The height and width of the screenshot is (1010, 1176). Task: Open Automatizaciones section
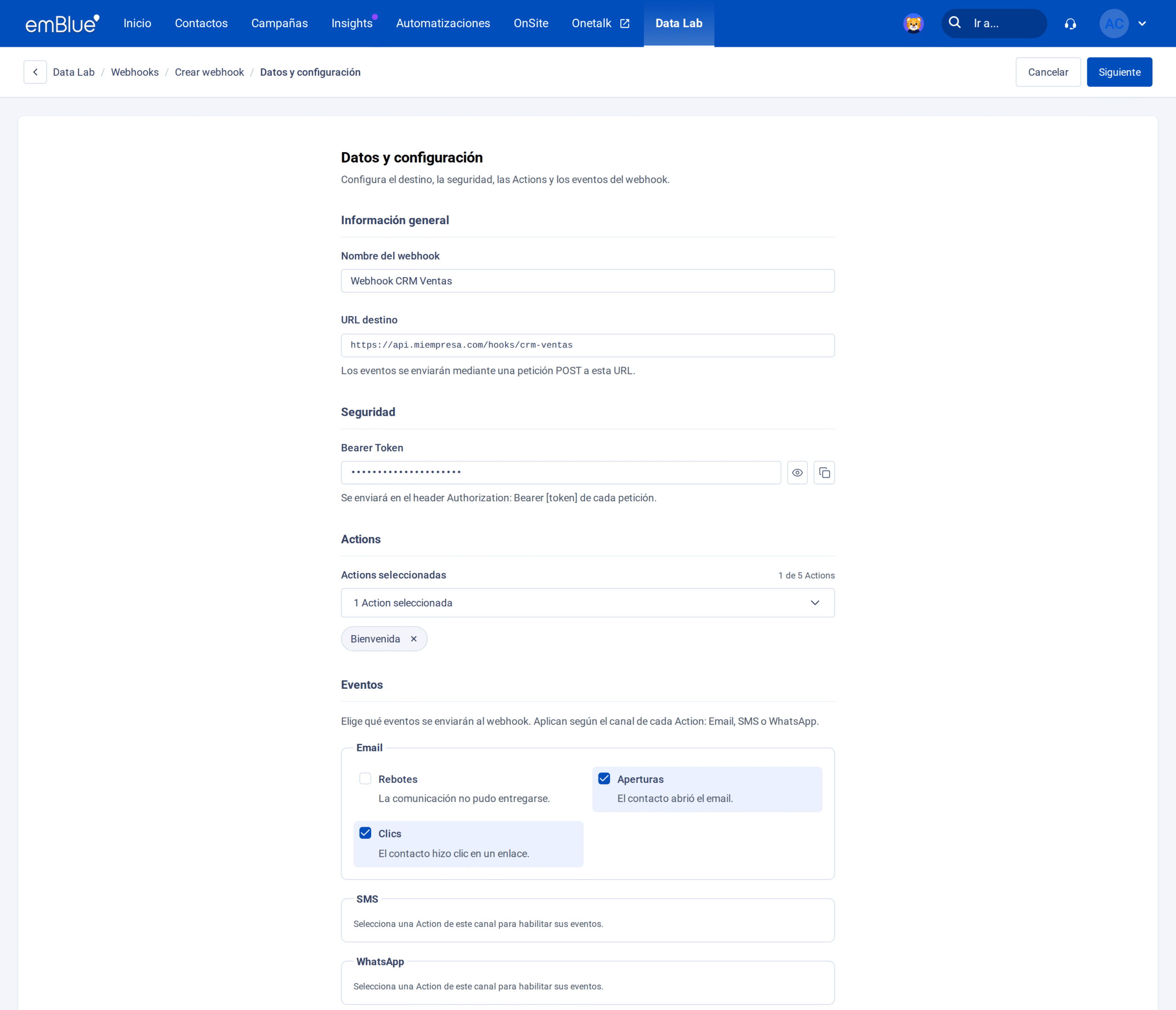point(443,23)
